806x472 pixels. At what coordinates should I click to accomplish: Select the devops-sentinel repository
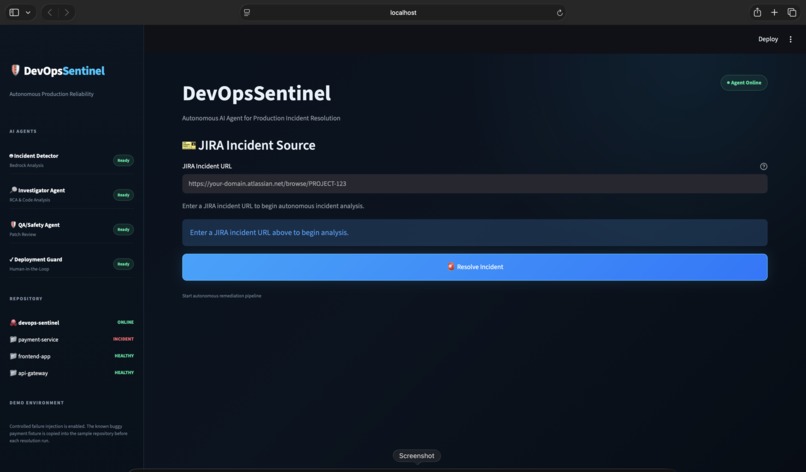point(39,323)
